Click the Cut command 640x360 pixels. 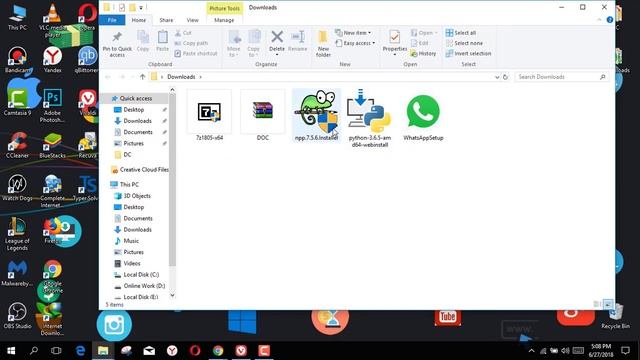(x=183, y=33)
